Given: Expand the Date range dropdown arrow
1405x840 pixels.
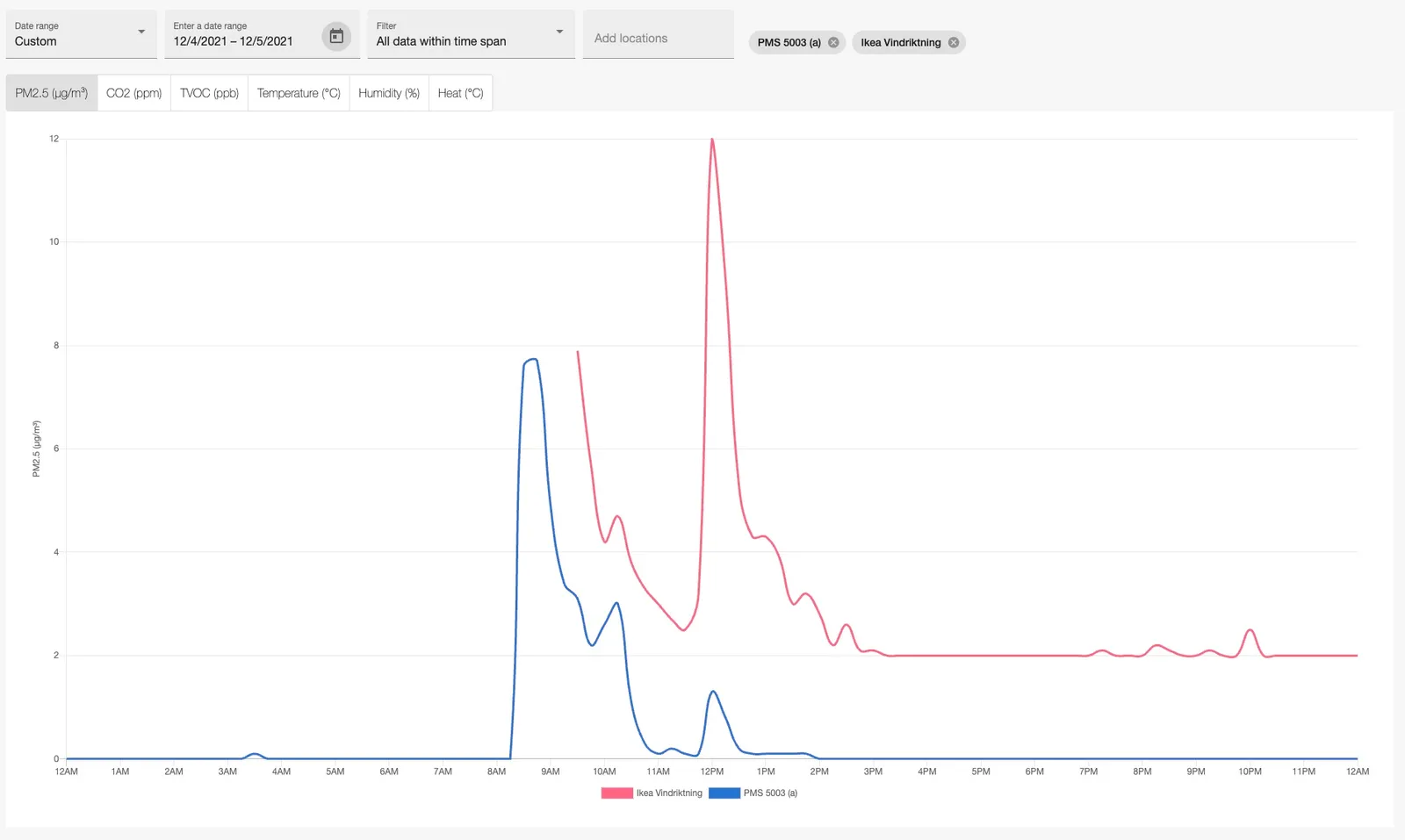Looking at the screenshot, I should (141, 32).
